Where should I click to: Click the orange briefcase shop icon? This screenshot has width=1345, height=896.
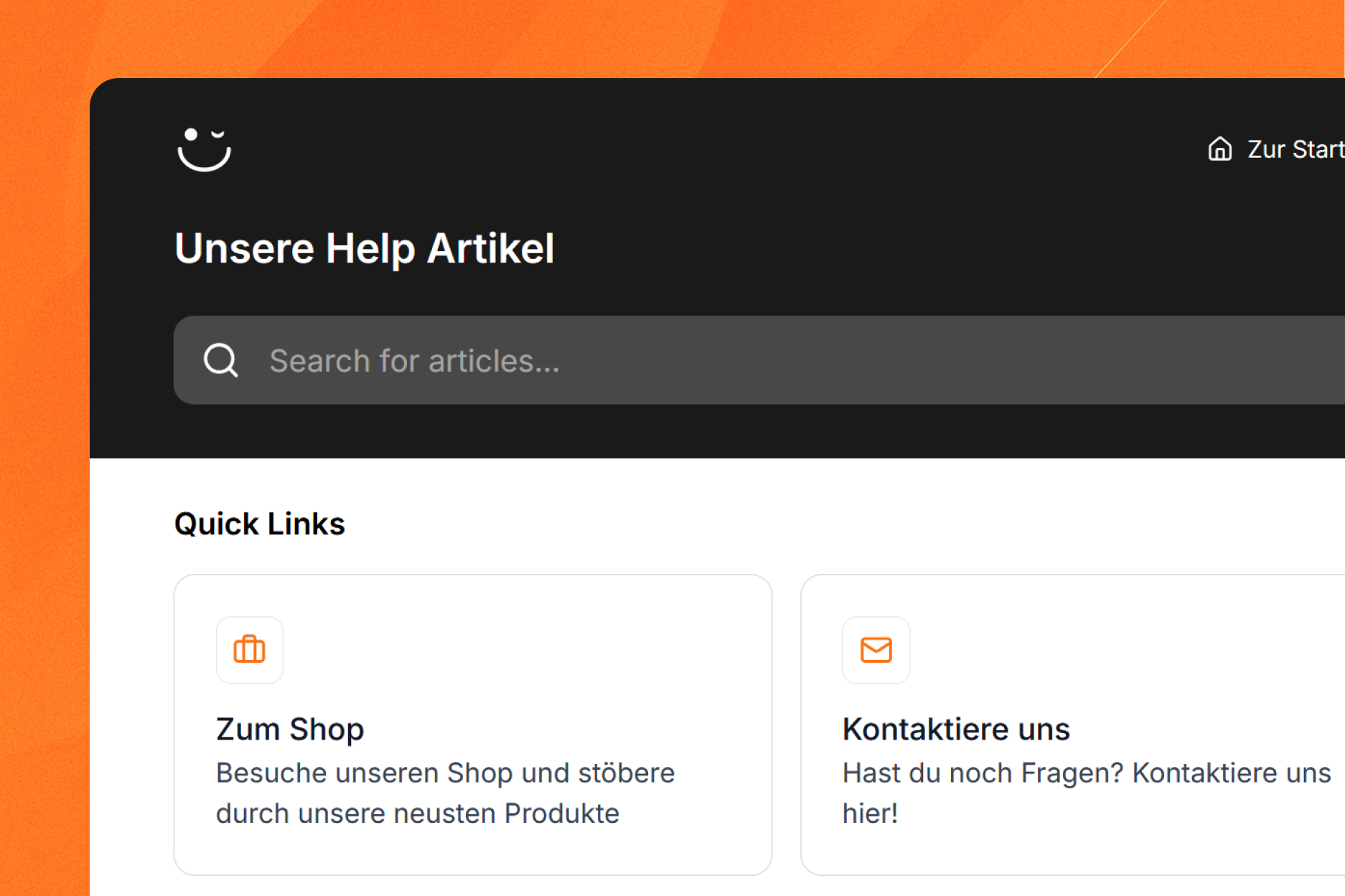[249, 650]
